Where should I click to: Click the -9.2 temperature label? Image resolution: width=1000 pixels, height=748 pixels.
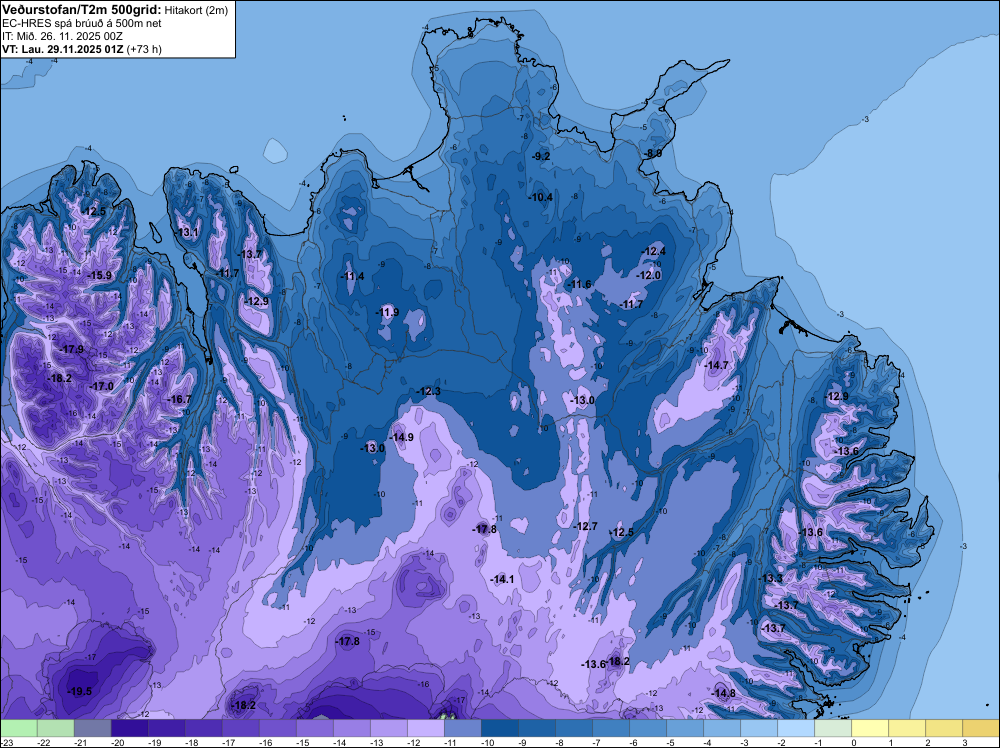coord(541,156)
